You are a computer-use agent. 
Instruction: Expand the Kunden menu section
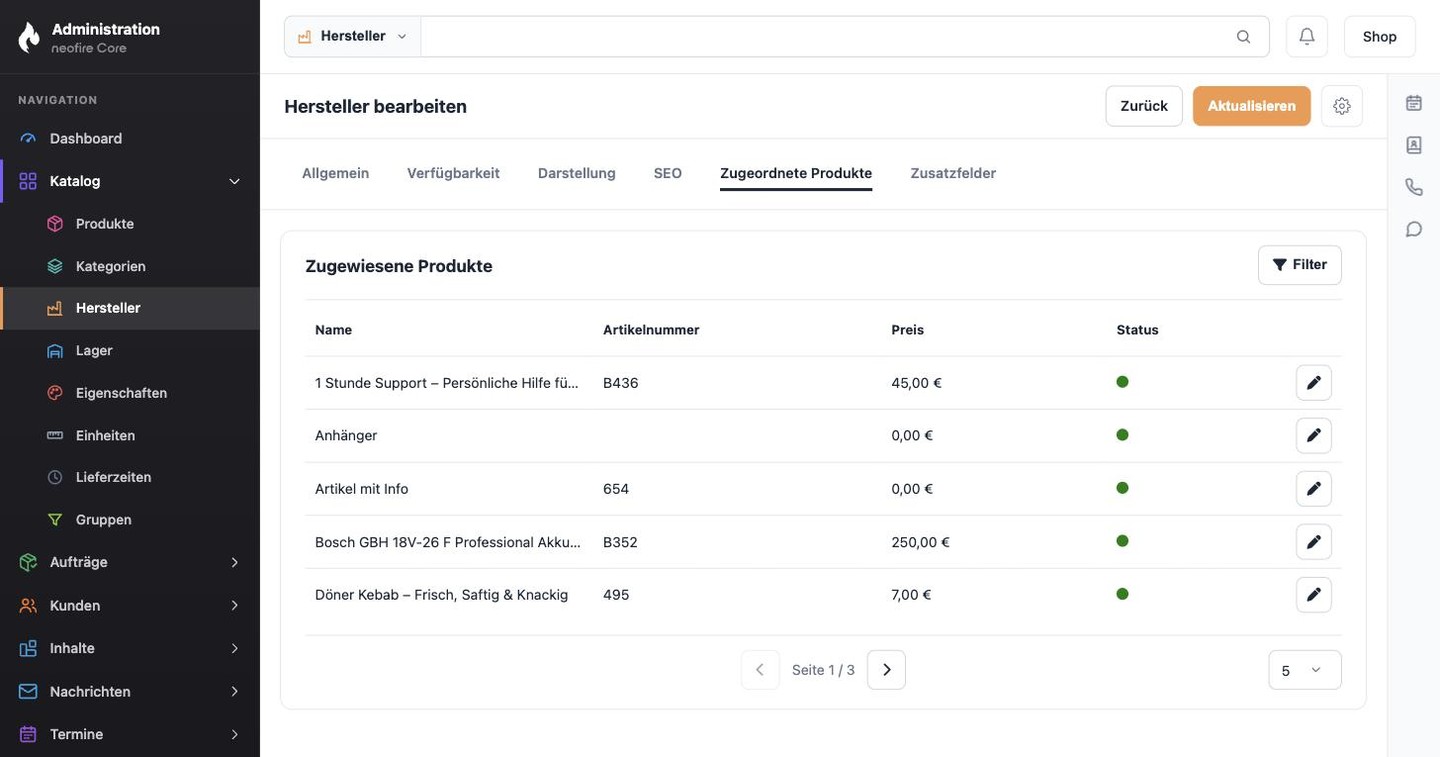[x=130, y=606]
